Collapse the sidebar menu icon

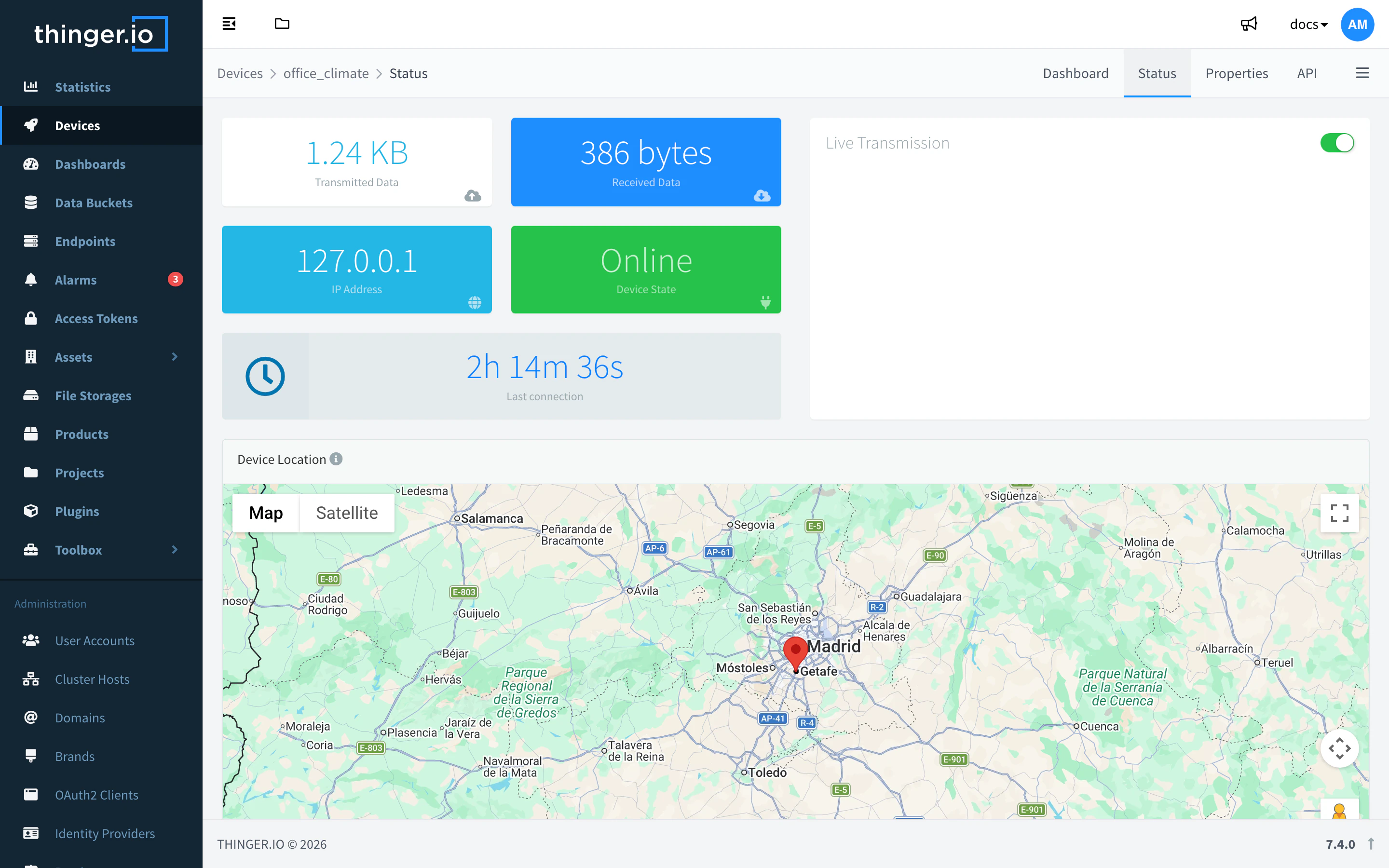coord(229,24)
